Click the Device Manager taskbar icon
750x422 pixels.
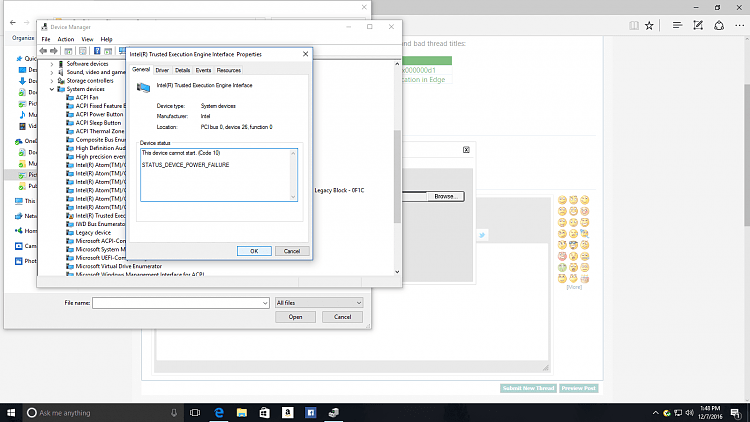point(333,412)
